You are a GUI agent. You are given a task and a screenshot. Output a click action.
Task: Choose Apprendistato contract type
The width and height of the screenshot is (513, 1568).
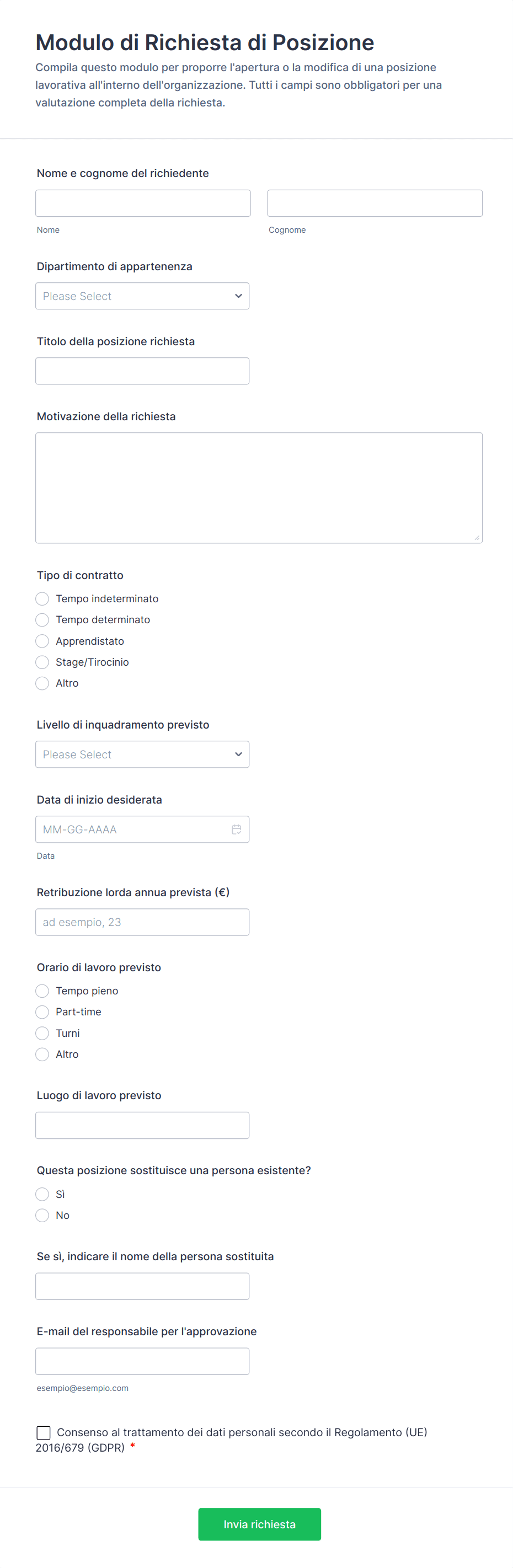pos(42,641)
